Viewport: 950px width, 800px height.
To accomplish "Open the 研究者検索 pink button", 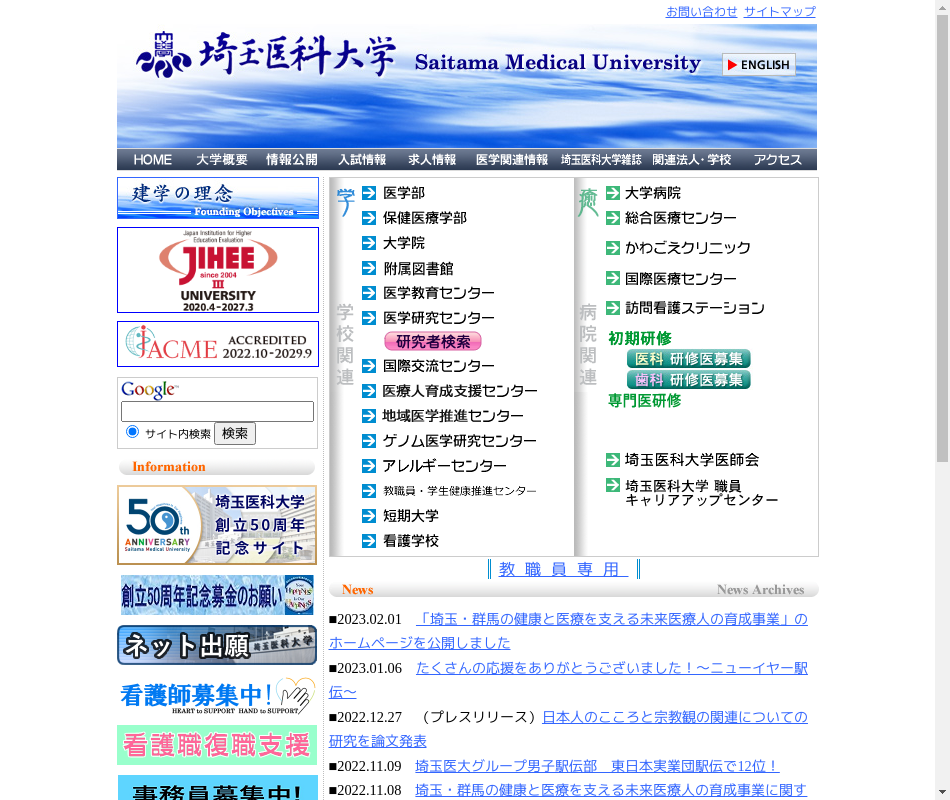I will [433, 342].
